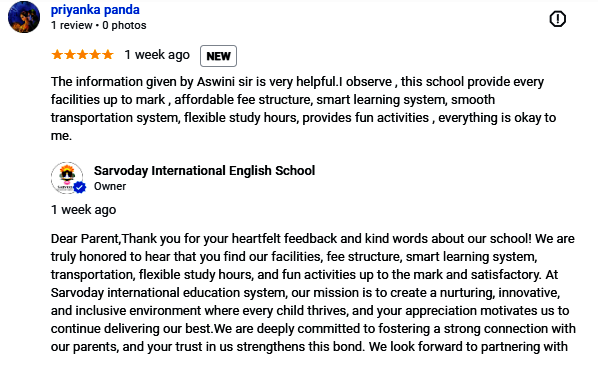Click the 'Owner' label under school name
The height and width of the screenshot is (387, 609).
tap(110, 186)
